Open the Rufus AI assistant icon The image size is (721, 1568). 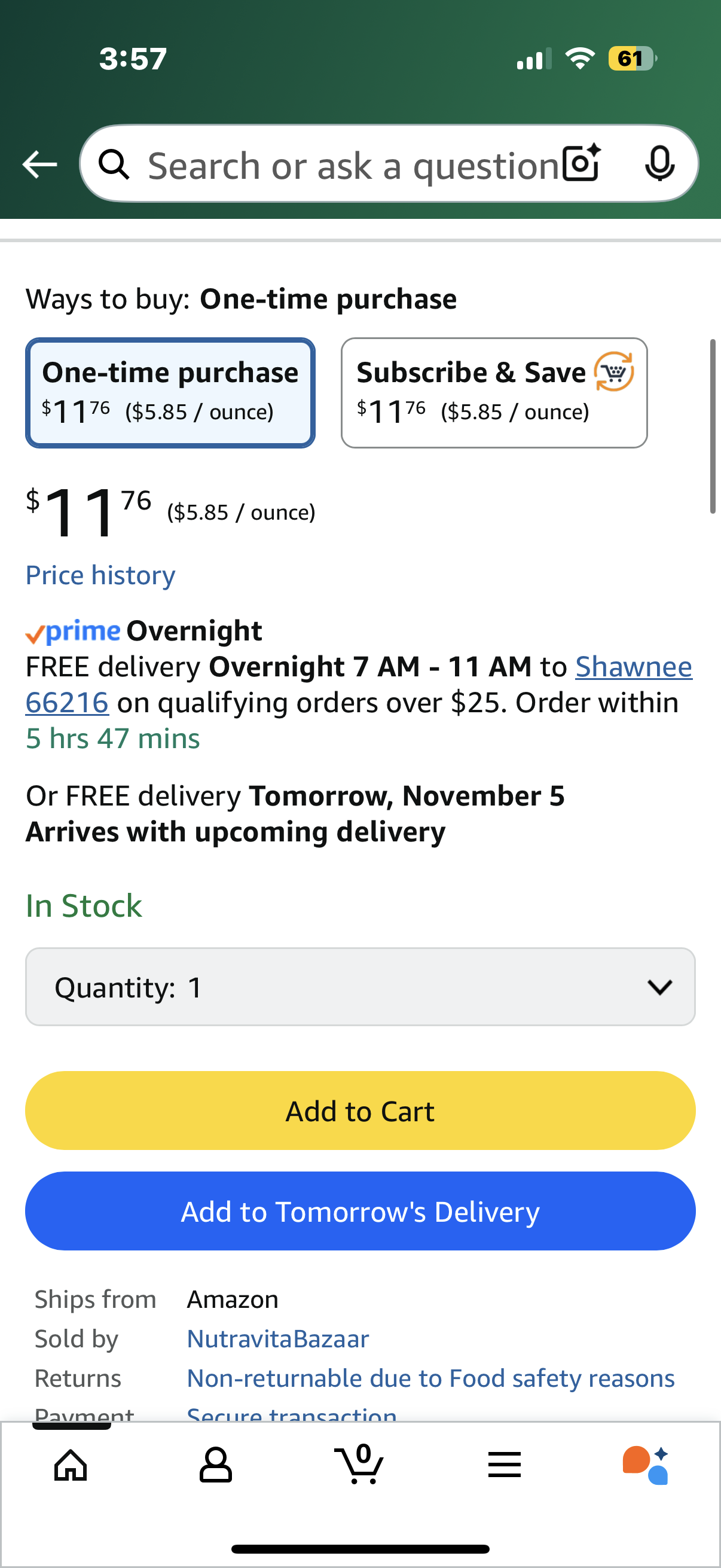pyautogui.click(x=646, y=1464)
